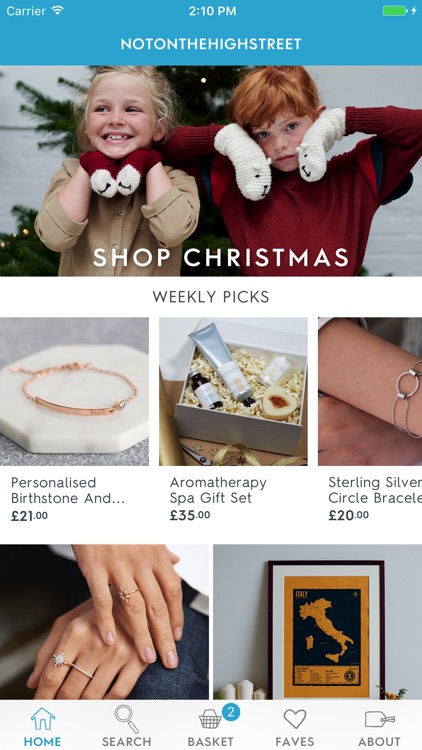View the silver circle bracelet photo
Viewport: 422px width, 750px height.
(370, 391)
